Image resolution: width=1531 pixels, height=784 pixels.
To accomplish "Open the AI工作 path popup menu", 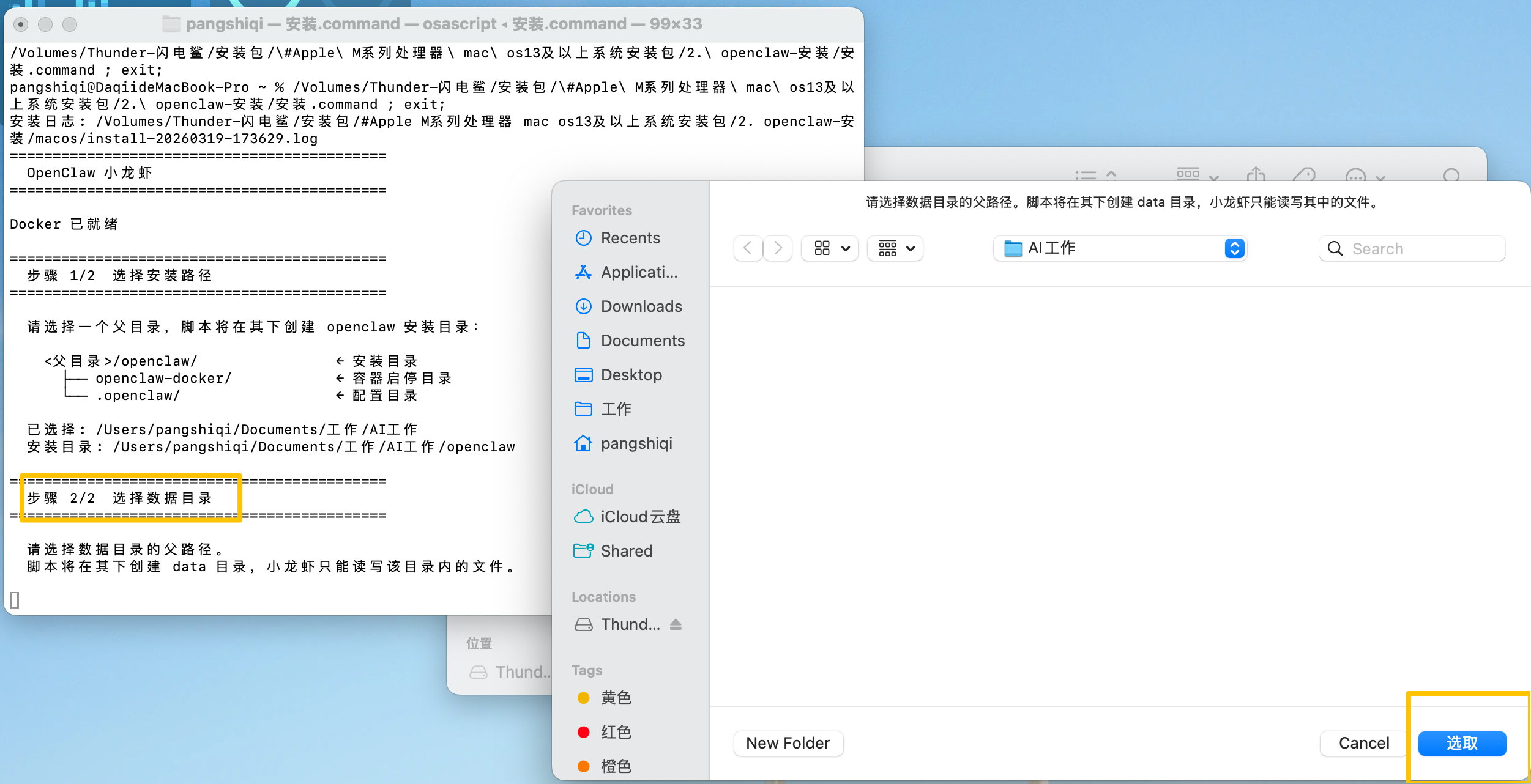I will [x=1120, y=248].
